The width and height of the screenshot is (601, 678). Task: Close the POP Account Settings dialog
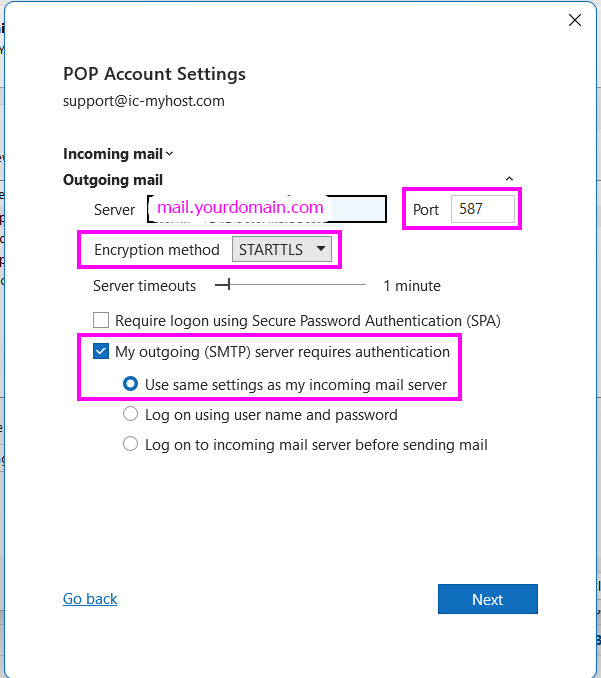575,20
